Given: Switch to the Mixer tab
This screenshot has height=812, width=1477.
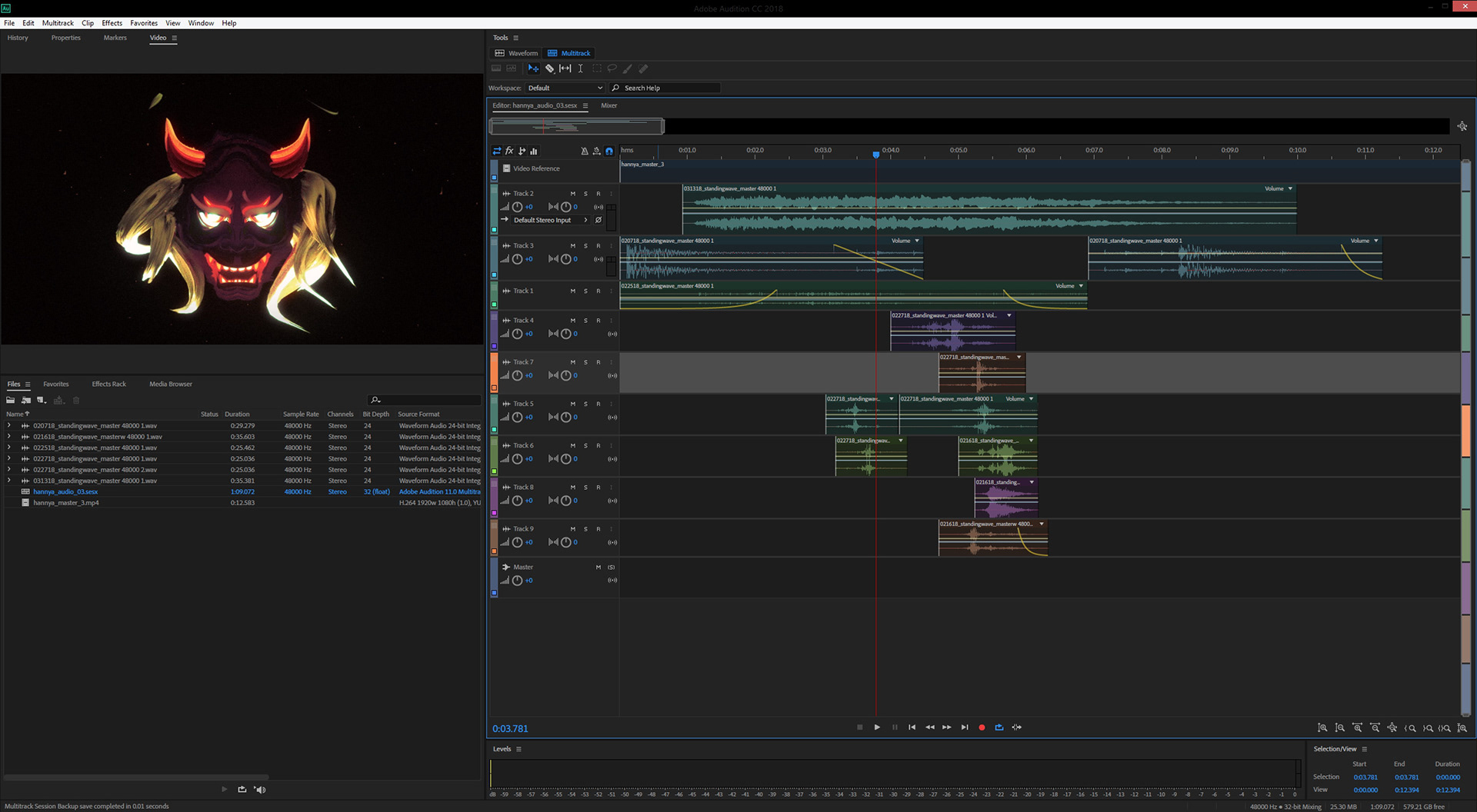Looking at the screenshot, I should (609, 105).
